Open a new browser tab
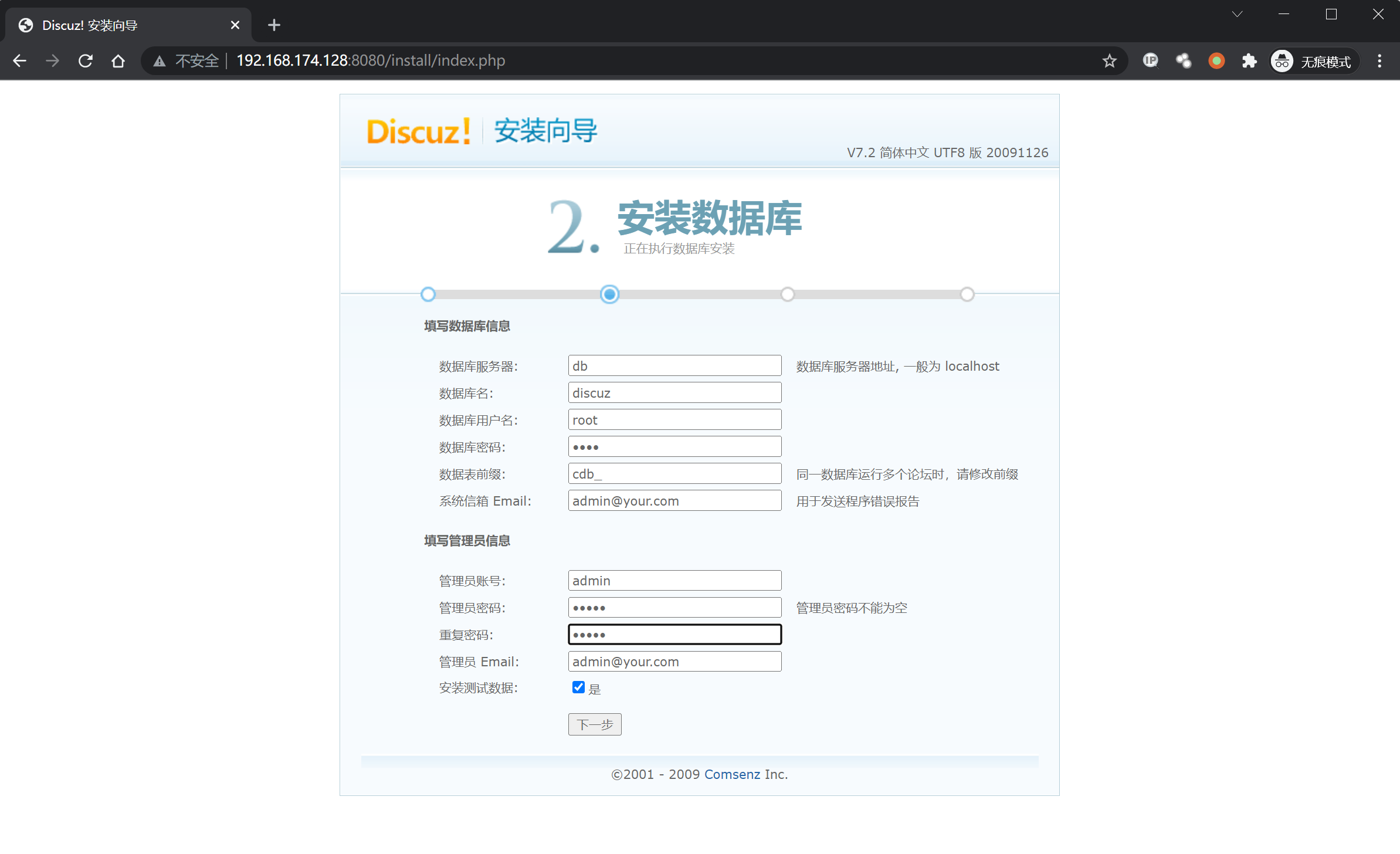This screenshot has height=854, width=1400. click(274, 25)
